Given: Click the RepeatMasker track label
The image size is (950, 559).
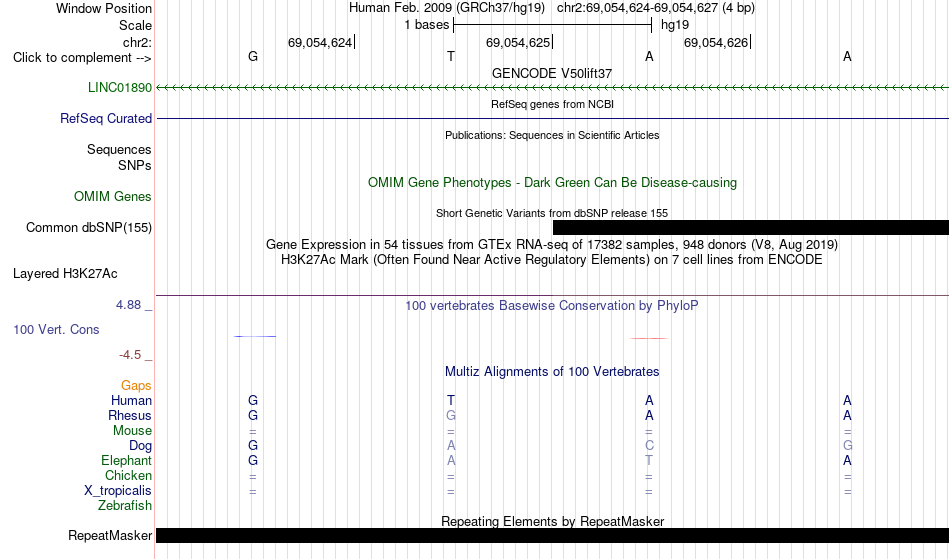Looking at the screenshot, I should coord(110,535).
